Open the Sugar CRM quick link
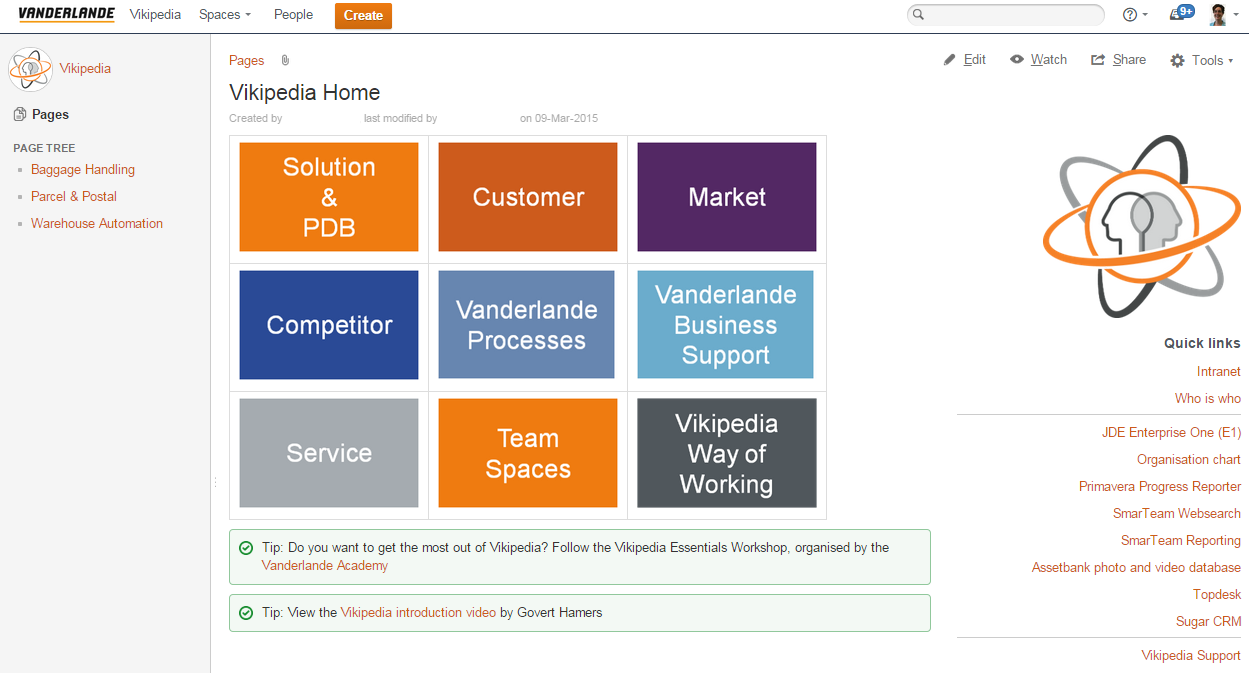The width and height of the screenshot is (1249, 673). pos(1209,622)
